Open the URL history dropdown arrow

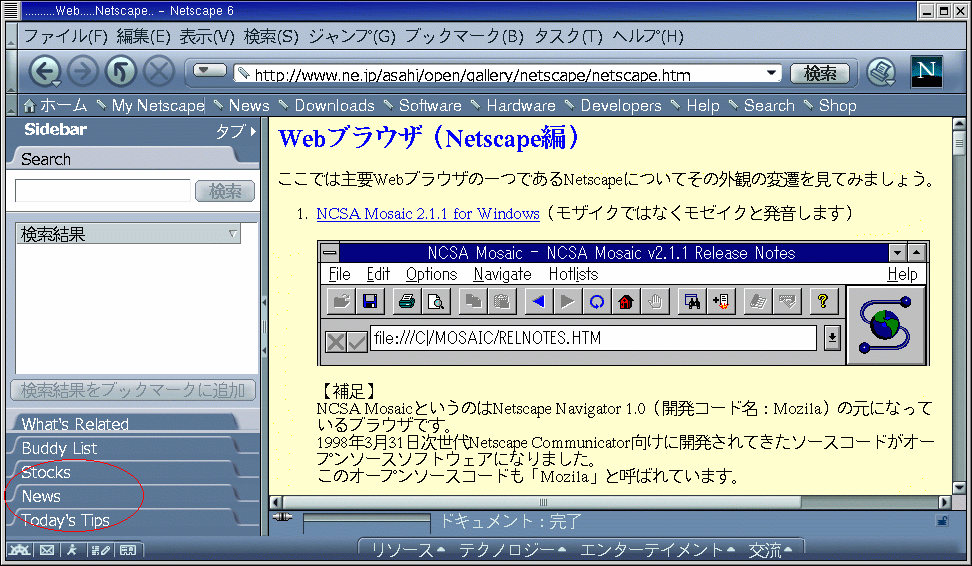[x=771, y=73]
